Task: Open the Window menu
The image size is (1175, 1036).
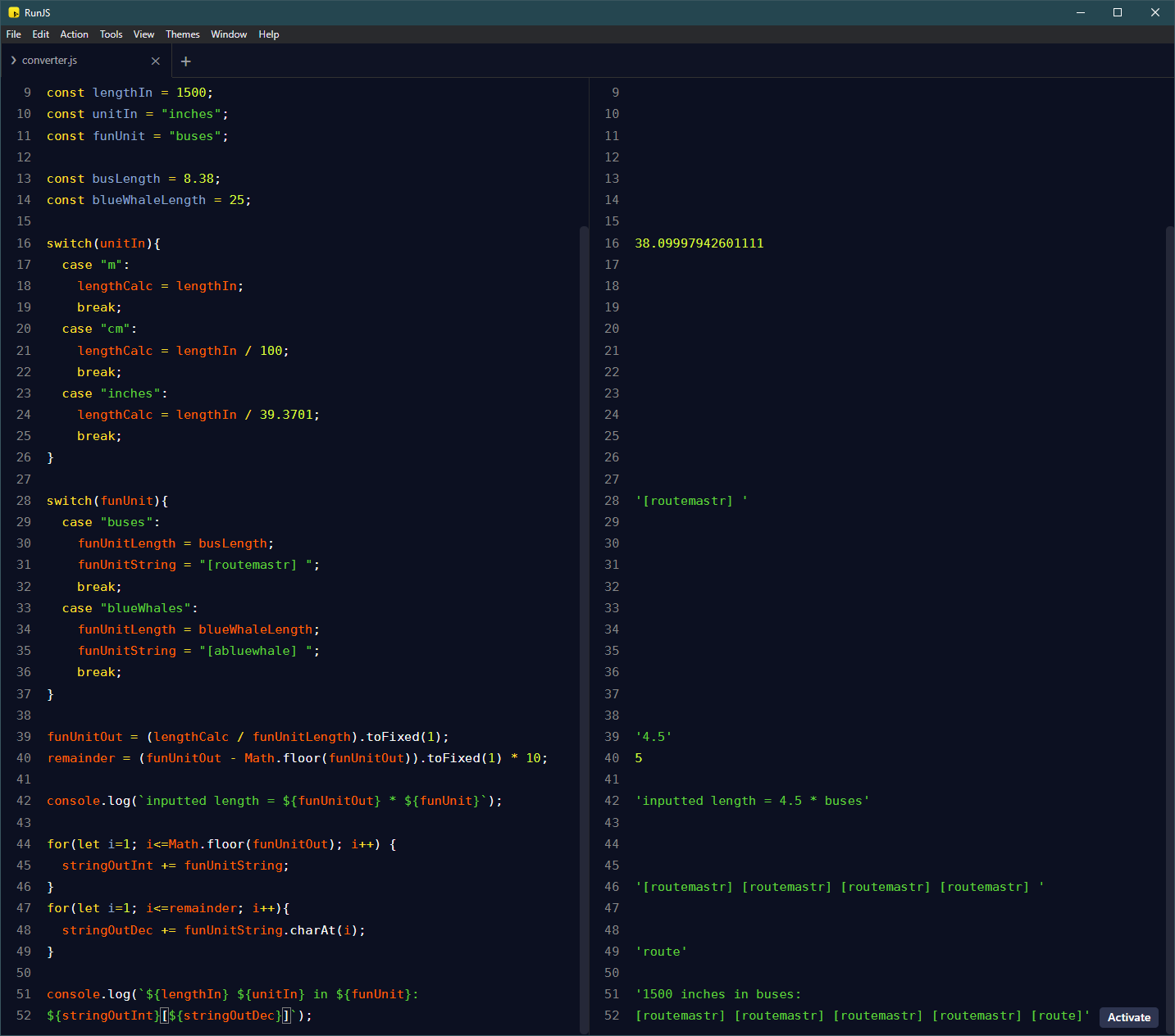Action: (x=229, y=34)
